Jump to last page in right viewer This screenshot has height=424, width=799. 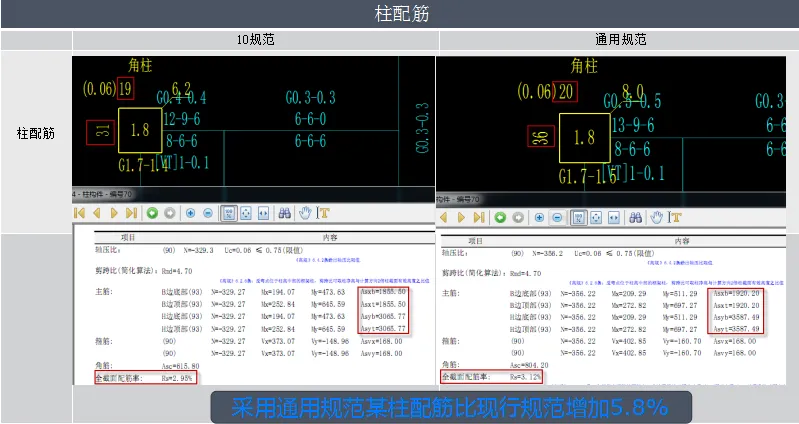[479, 218]
